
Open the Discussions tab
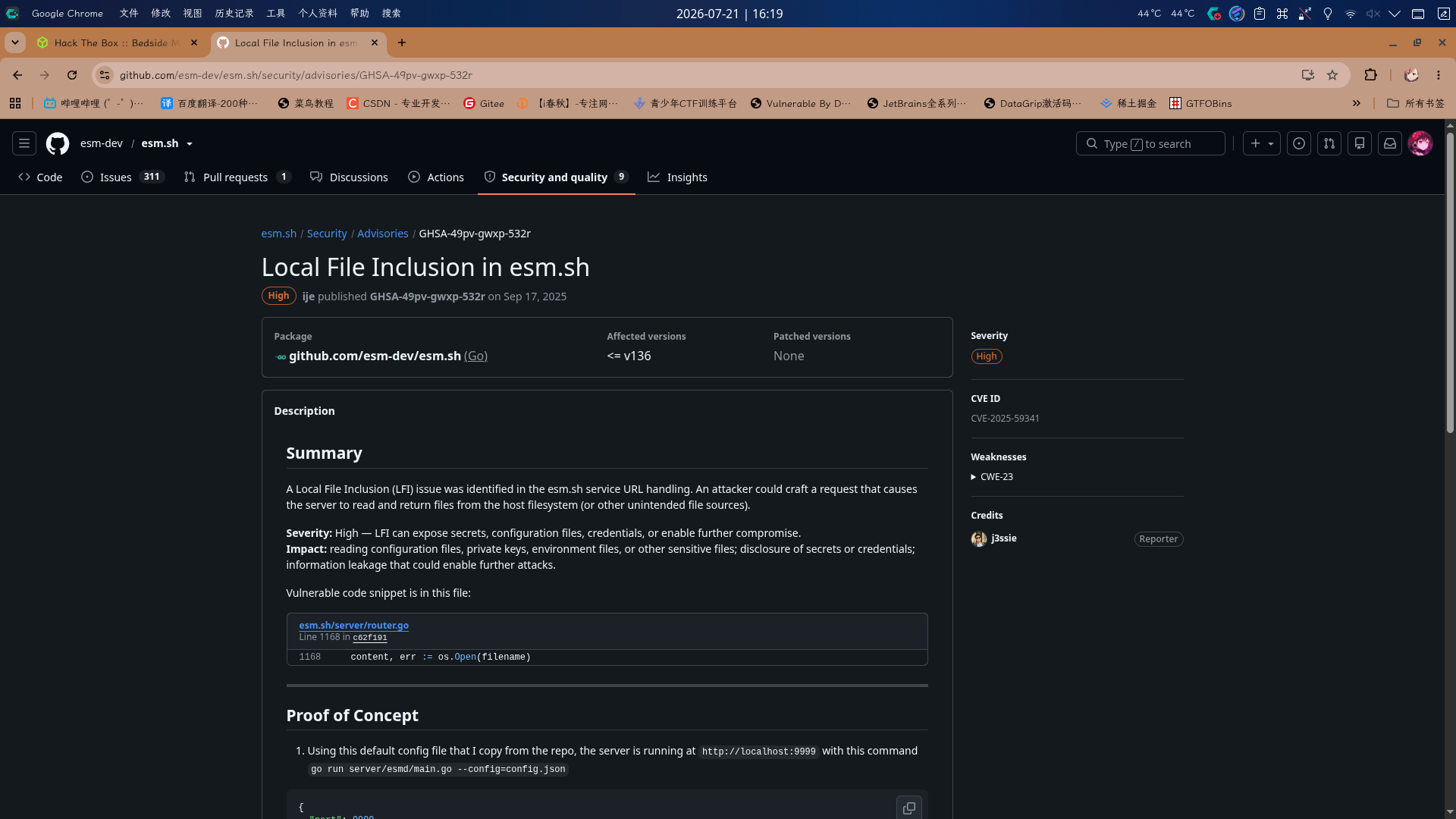349,177
